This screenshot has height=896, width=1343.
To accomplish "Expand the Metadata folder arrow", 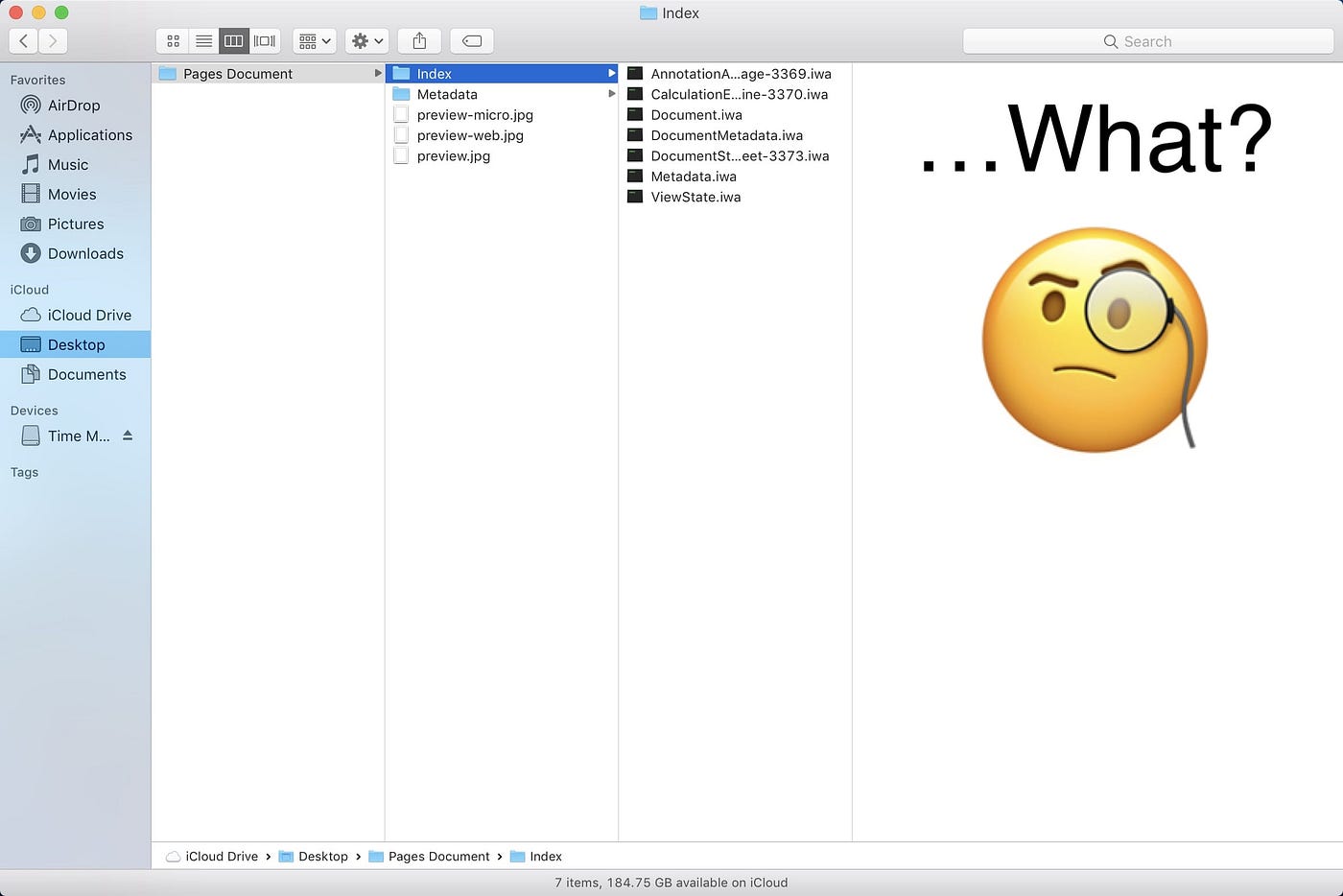I will (x=611, y=94).
